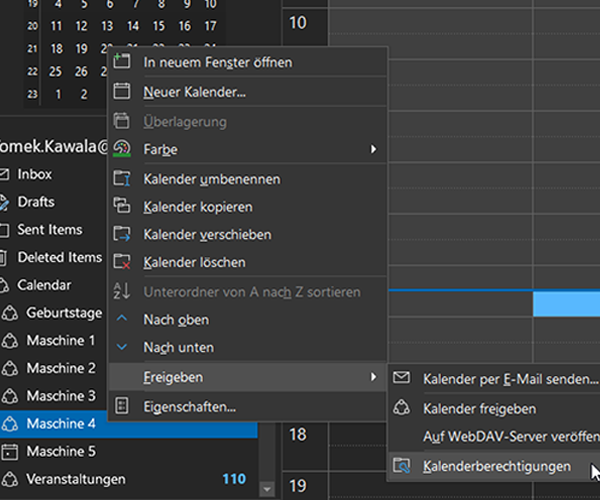Click the Kalender kopieren copy icon
The width and height of the screenshot is (600, 500).
(x=123, y=207)
